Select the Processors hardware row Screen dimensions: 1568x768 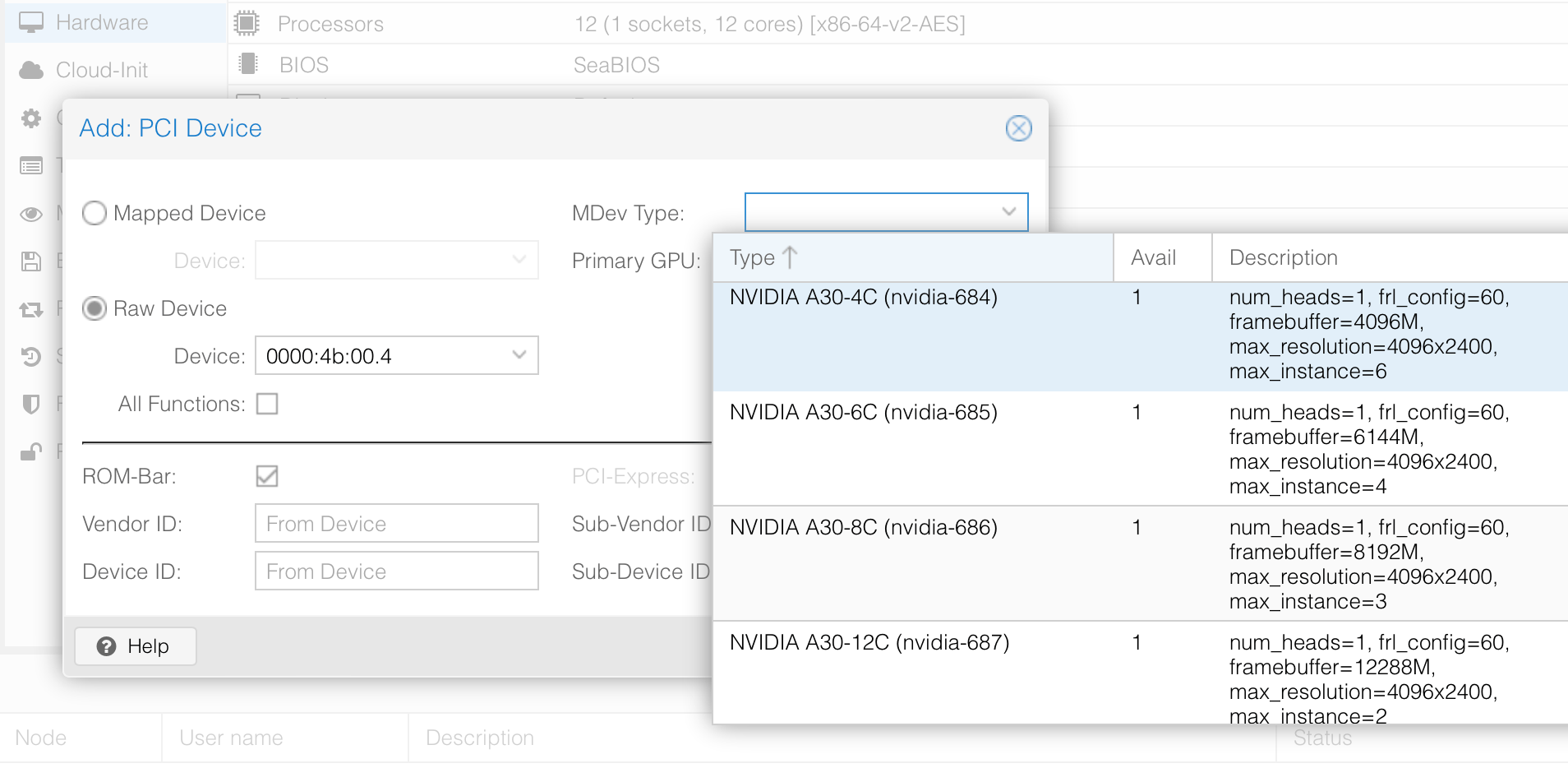click(897, 23)
